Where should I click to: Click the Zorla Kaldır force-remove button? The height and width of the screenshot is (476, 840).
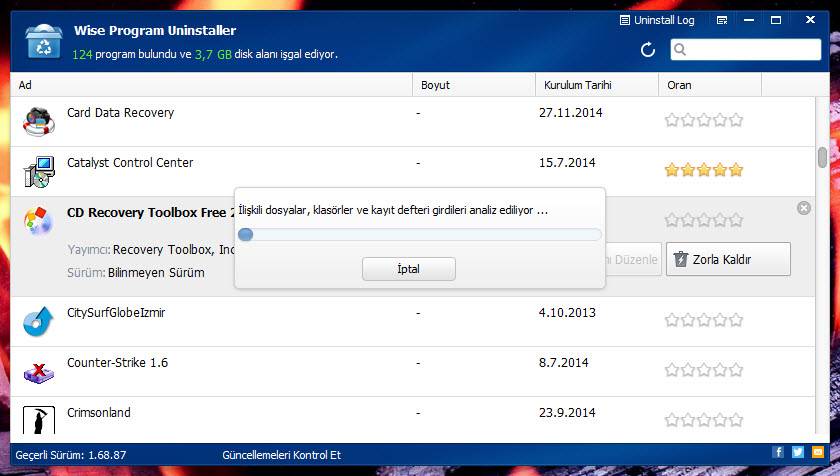click(728, 260)
